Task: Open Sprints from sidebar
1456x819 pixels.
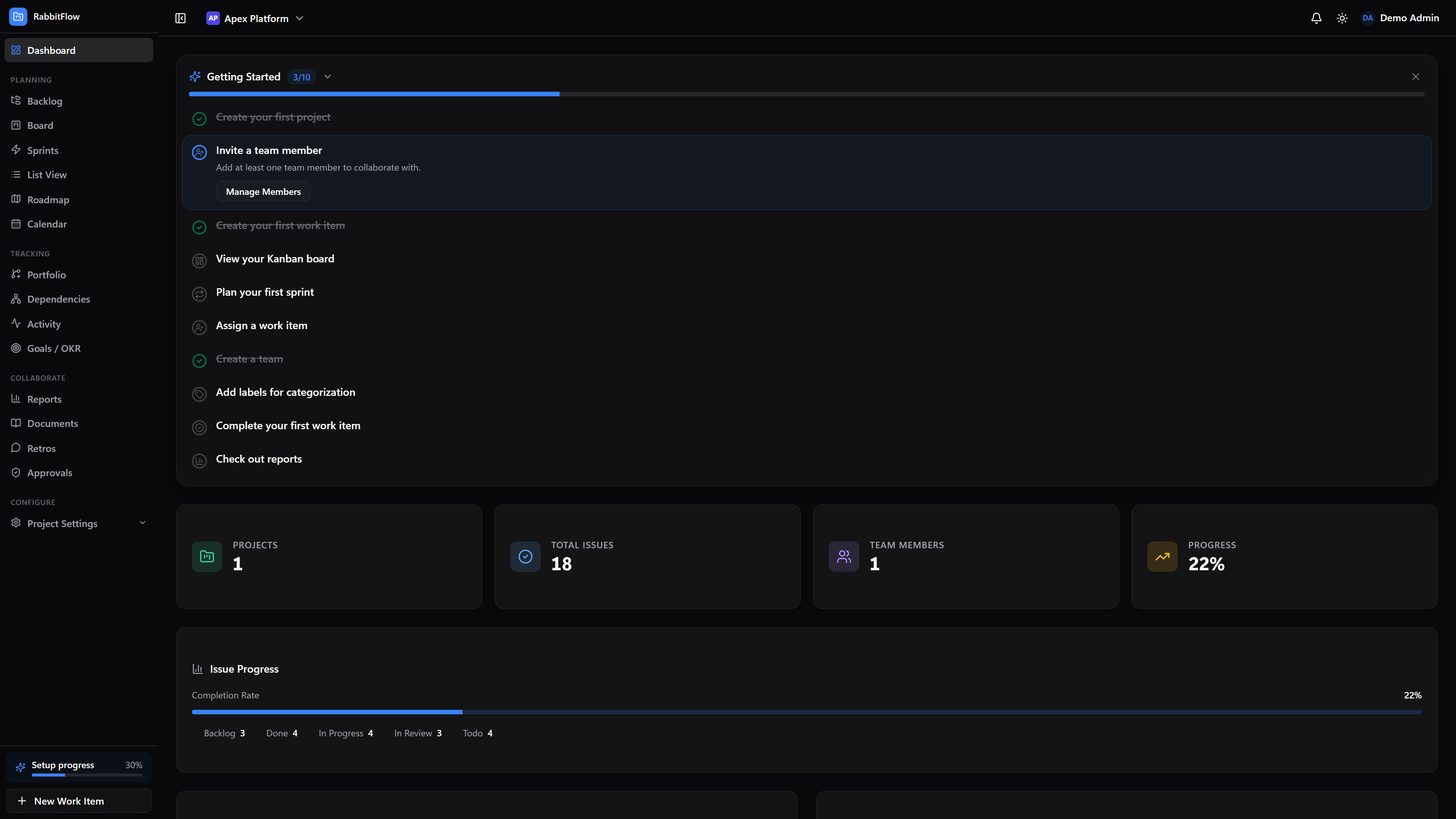Action: tap(78, 151)
